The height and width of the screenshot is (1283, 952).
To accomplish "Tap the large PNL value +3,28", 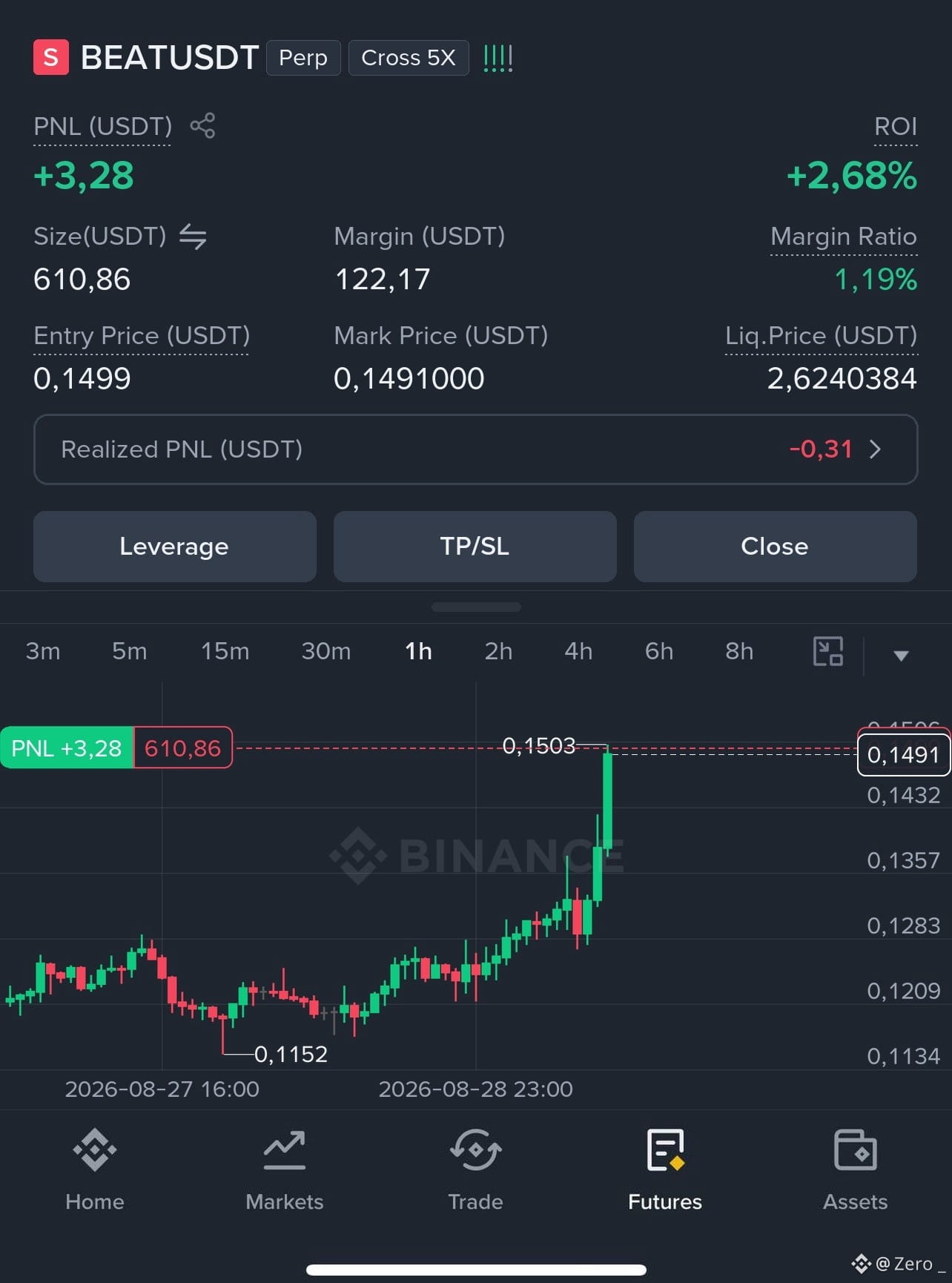I will point(84,177).
